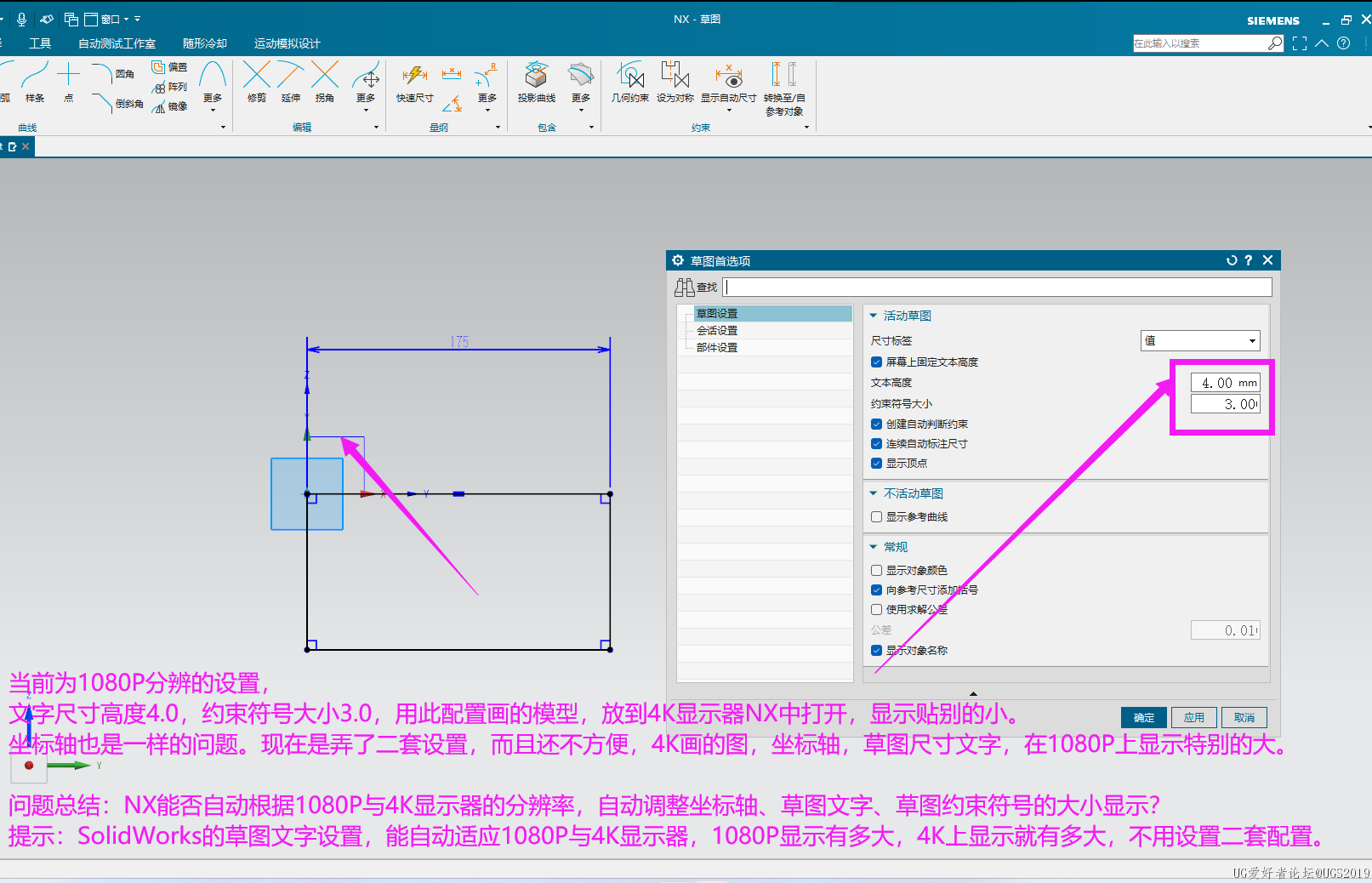Launch the 投影曲线 project curve tool

(x=536, y=83)
